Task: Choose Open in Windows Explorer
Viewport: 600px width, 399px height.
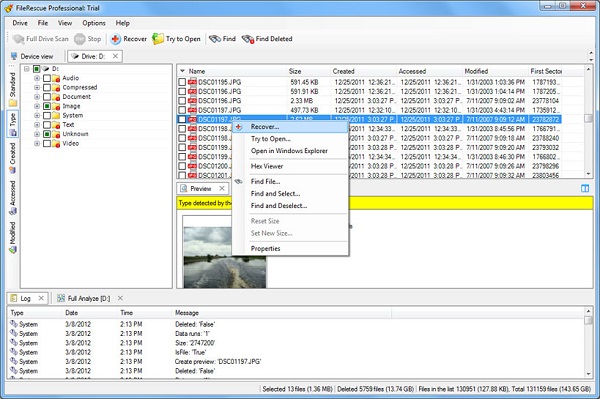Action: click(x=290, y=151)
